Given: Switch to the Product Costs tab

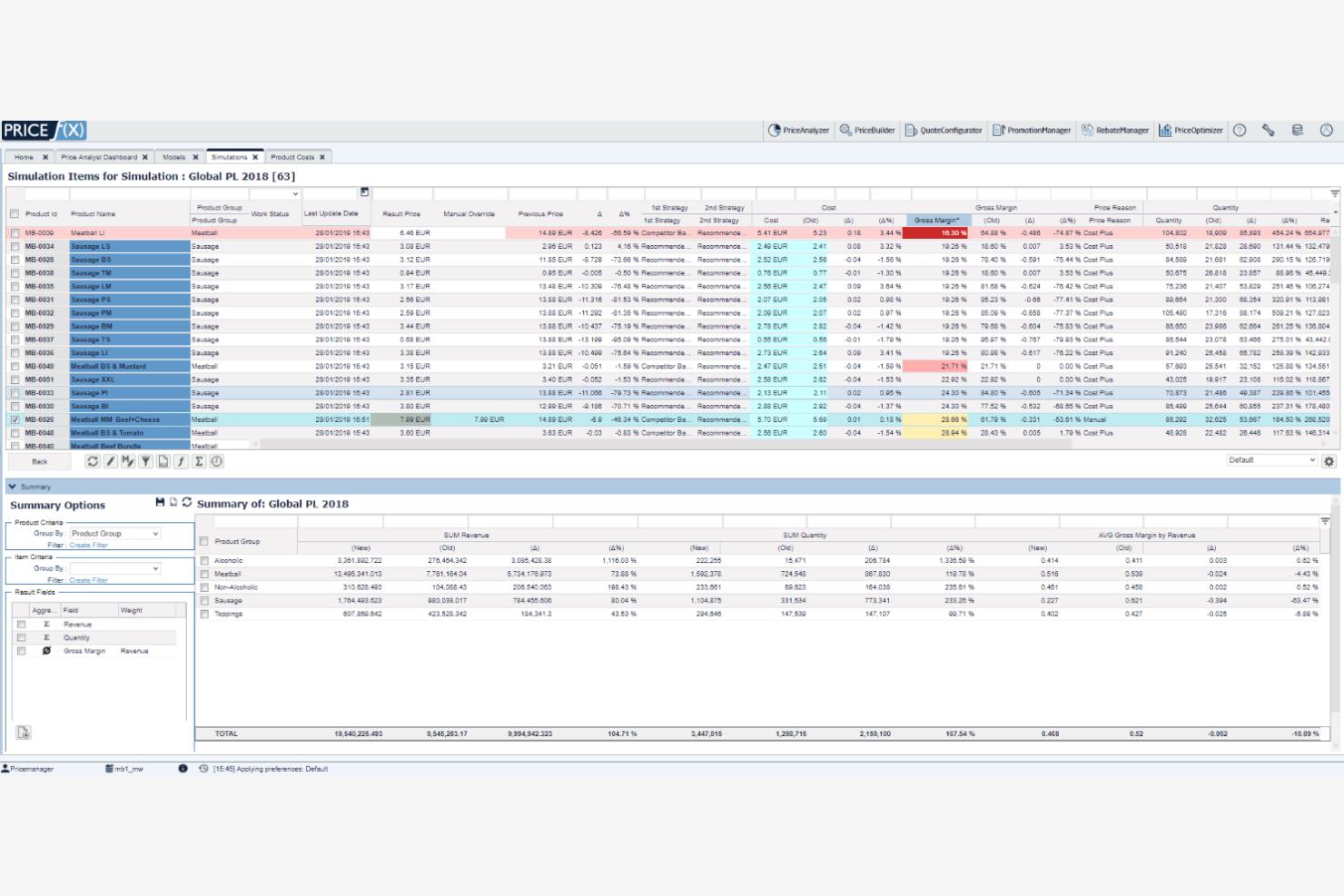Looking at the screenshot, I should (292, 156).
